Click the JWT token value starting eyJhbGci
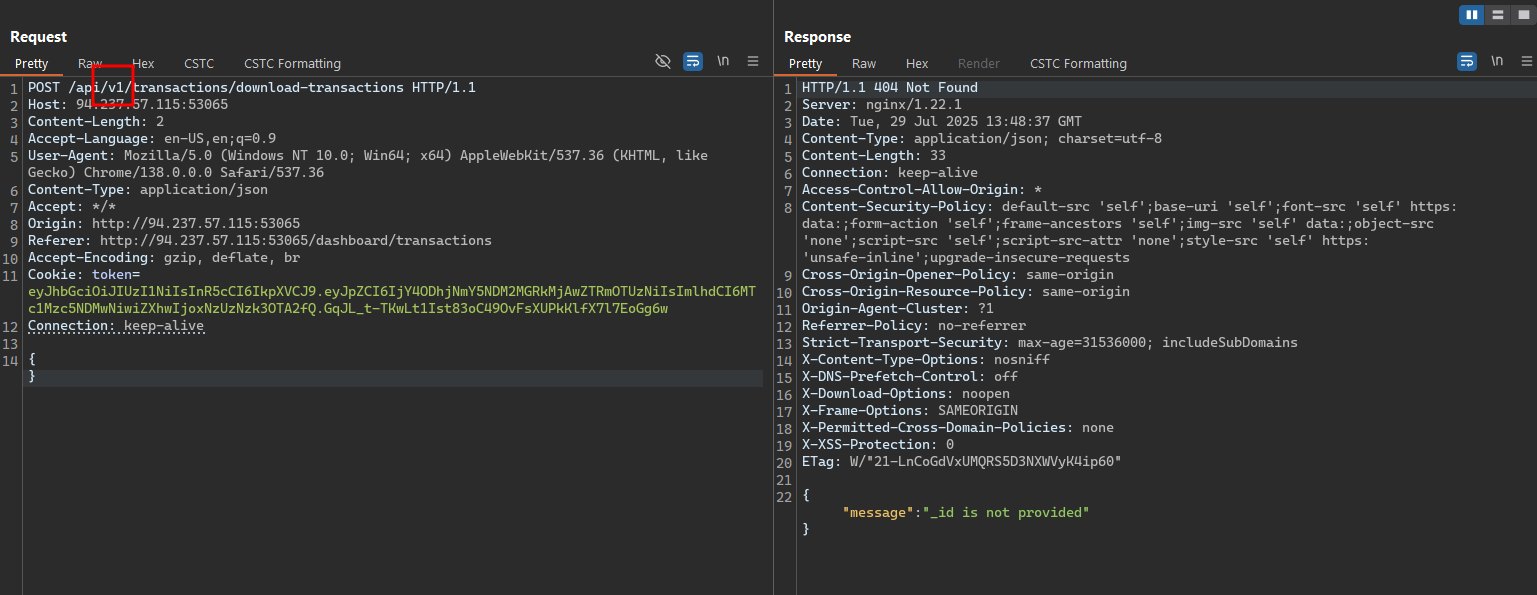This screenshot has height=595, width=1537. coord(392,300)
